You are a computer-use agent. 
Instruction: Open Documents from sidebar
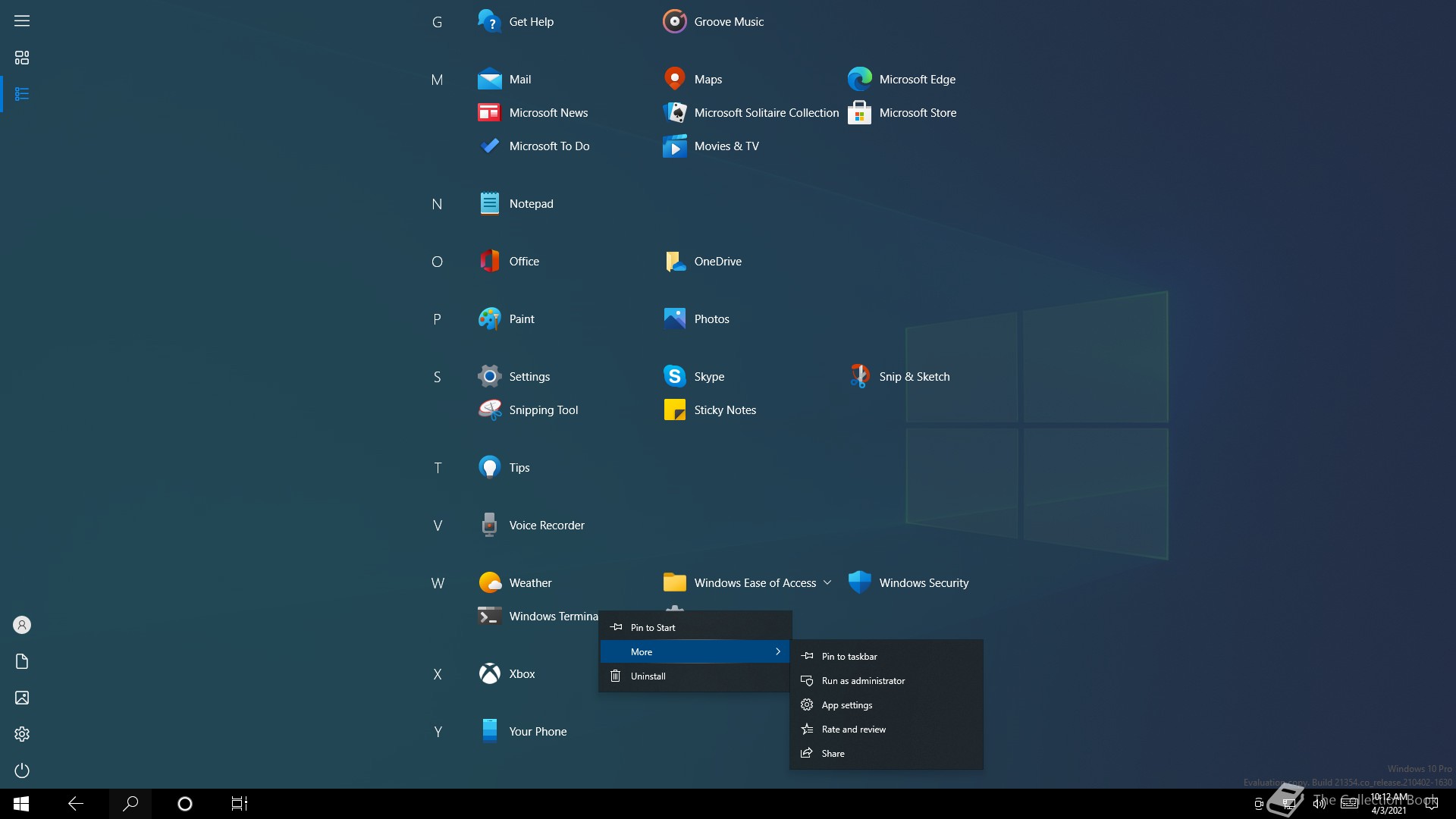click(x=22, y=661)
